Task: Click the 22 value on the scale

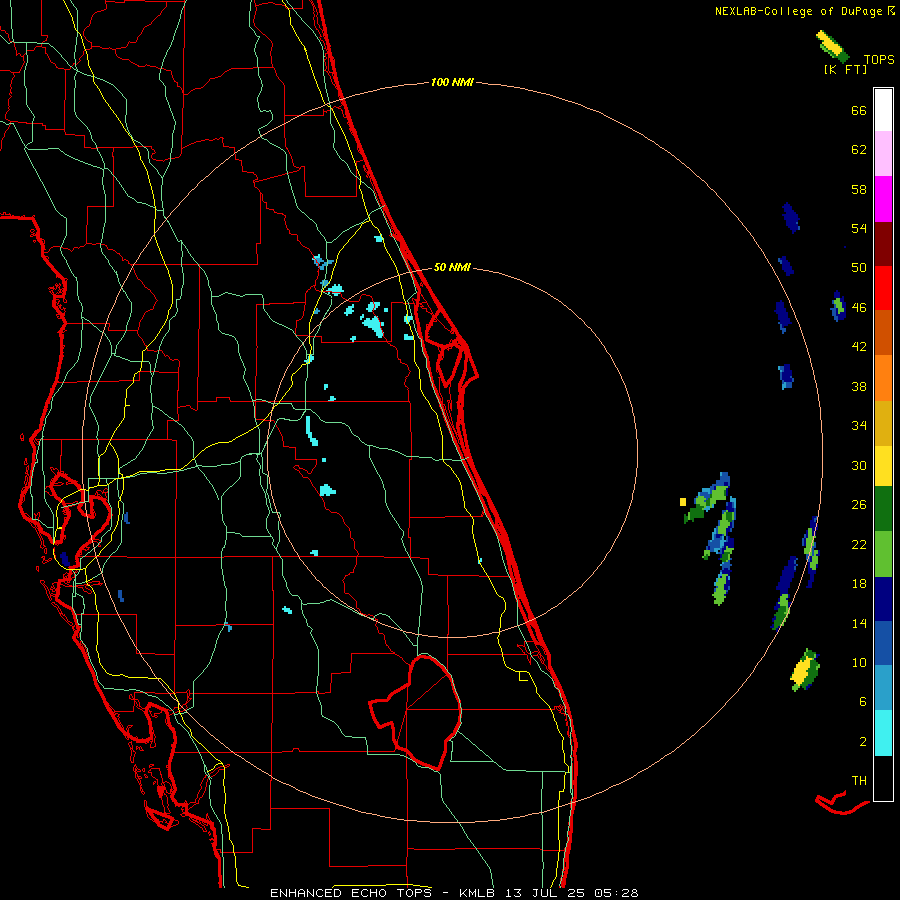Action: (x=859, y=544)
